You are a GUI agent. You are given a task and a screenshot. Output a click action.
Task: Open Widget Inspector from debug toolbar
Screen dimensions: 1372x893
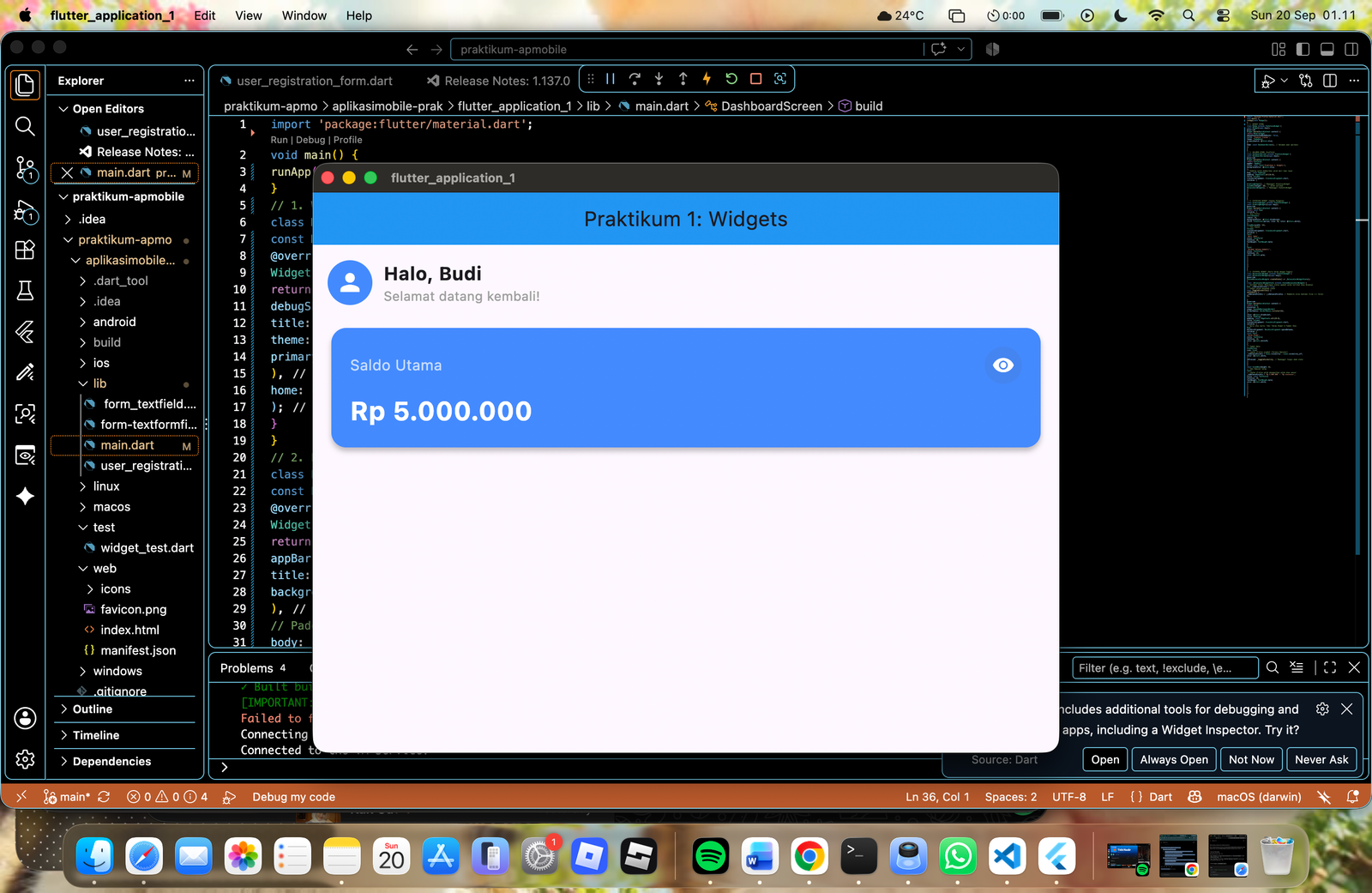pyautogui.click(x=779, y=79)
